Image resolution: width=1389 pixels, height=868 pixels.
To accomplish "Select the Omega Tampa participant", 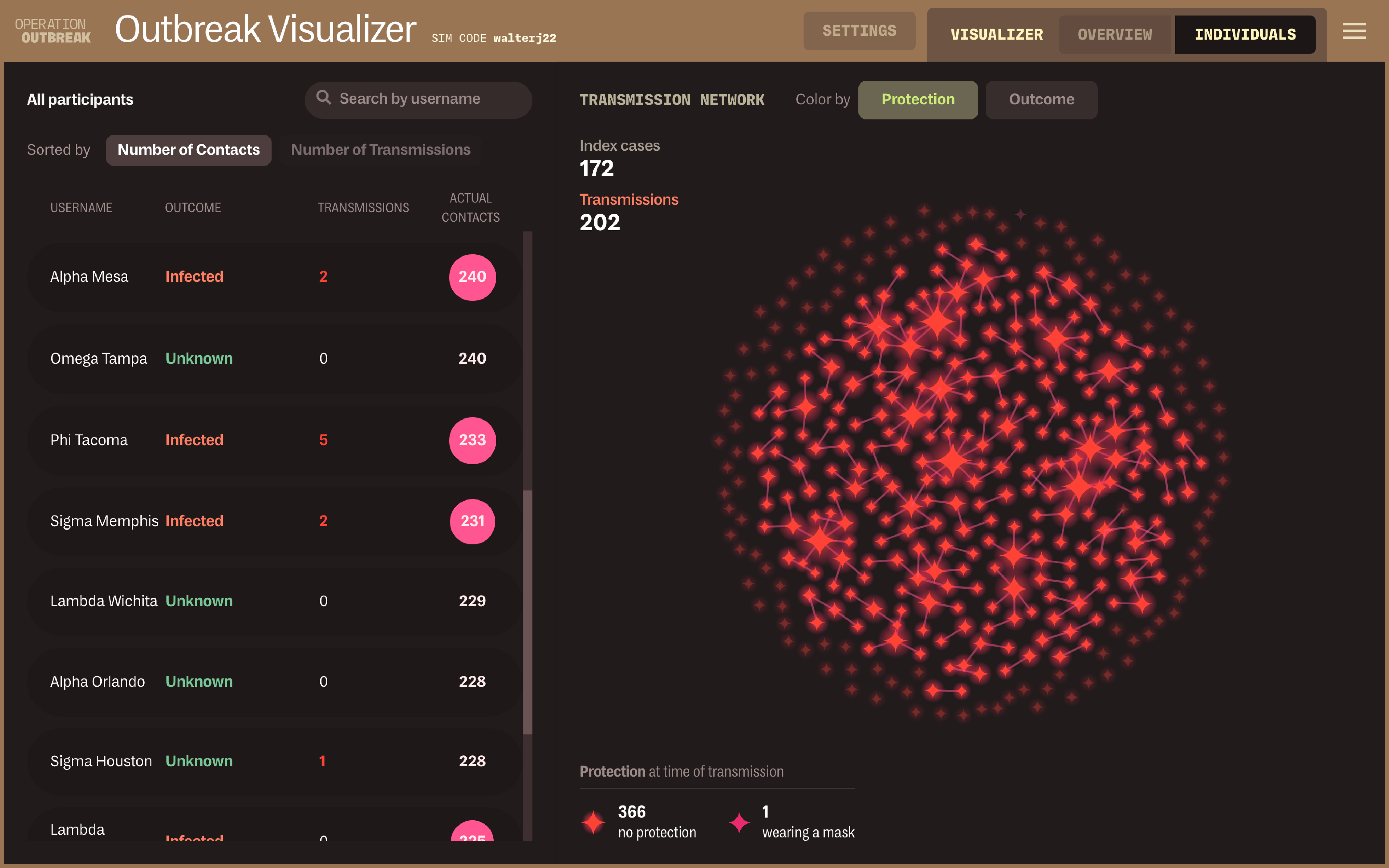I will pos(275,359).
